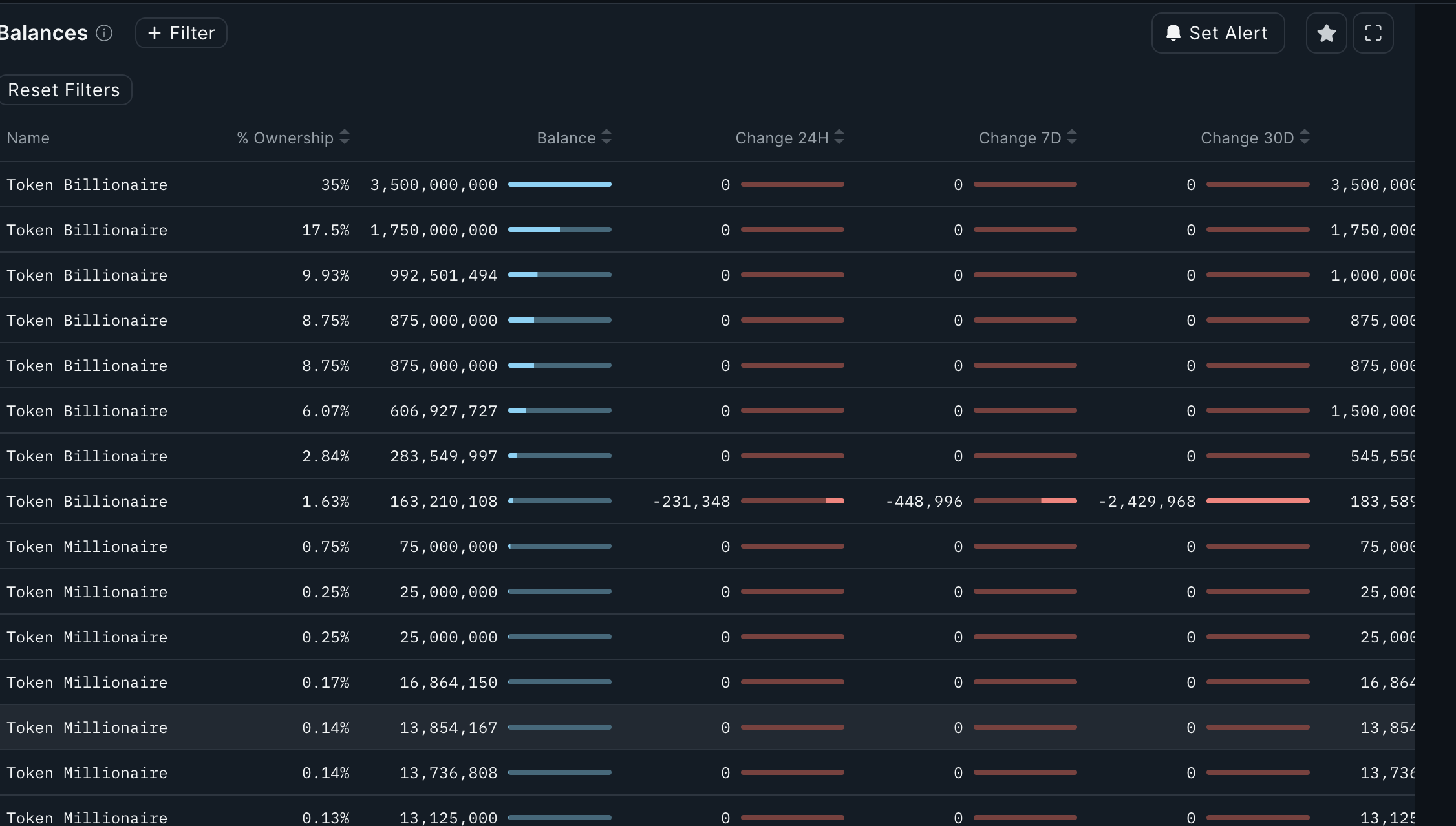Screen dimensions: 1456x826
Task: Click the star favorite icon
Action: click(1326, 33)
